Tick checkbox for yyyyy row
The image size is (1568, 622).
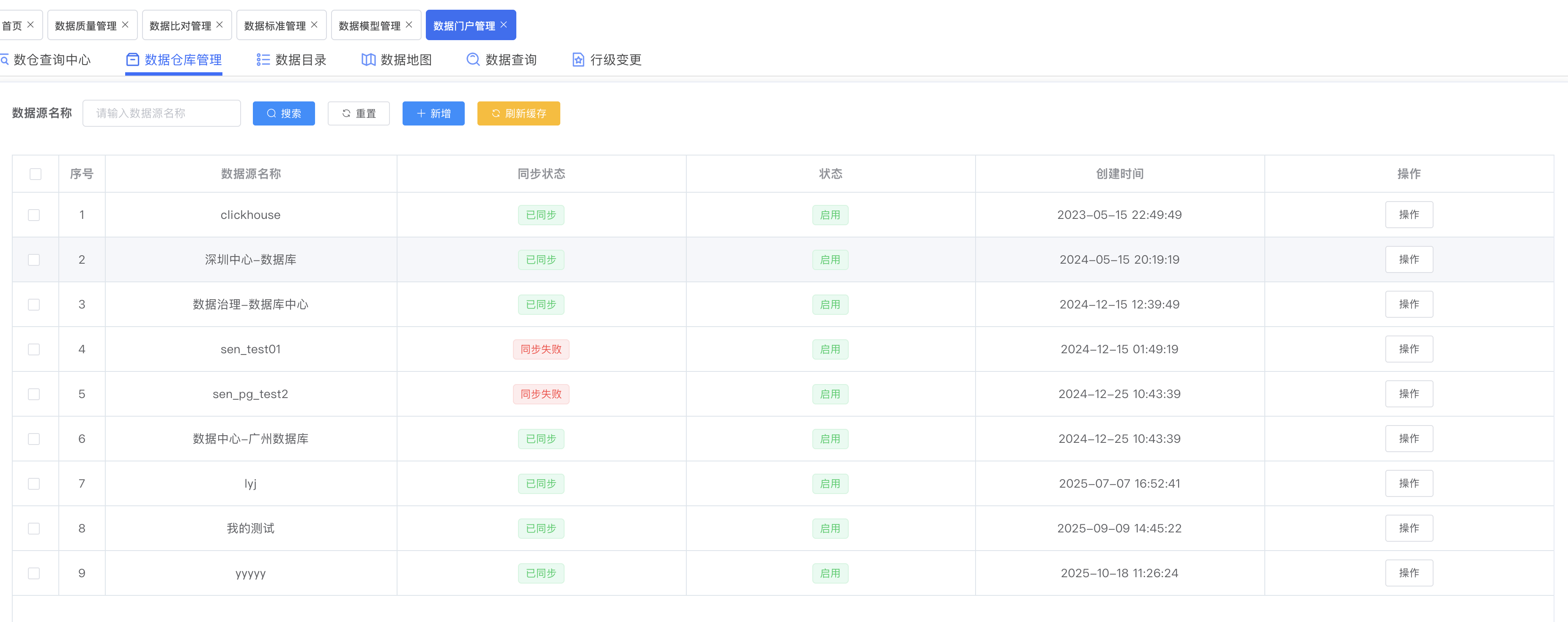point(34,573)
